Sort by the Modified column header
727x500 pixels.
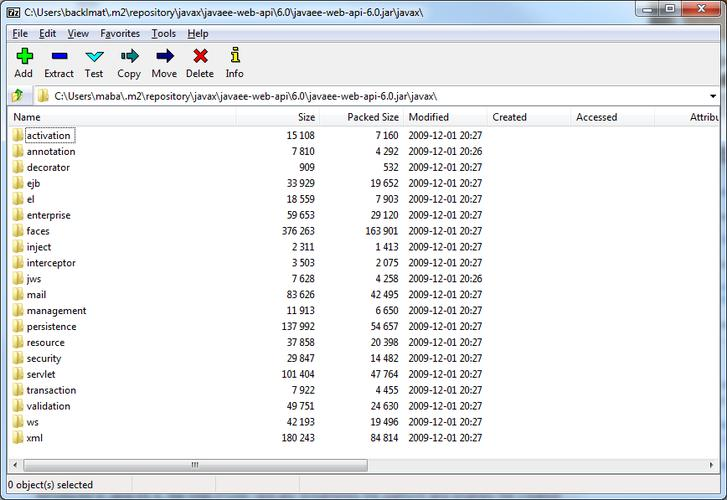[x=446, y=117]
